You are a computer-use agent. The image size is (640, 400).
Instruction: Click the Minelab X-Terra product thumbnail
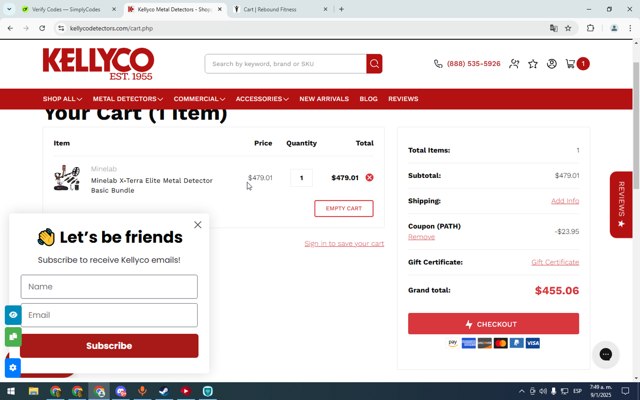[67, 178]
